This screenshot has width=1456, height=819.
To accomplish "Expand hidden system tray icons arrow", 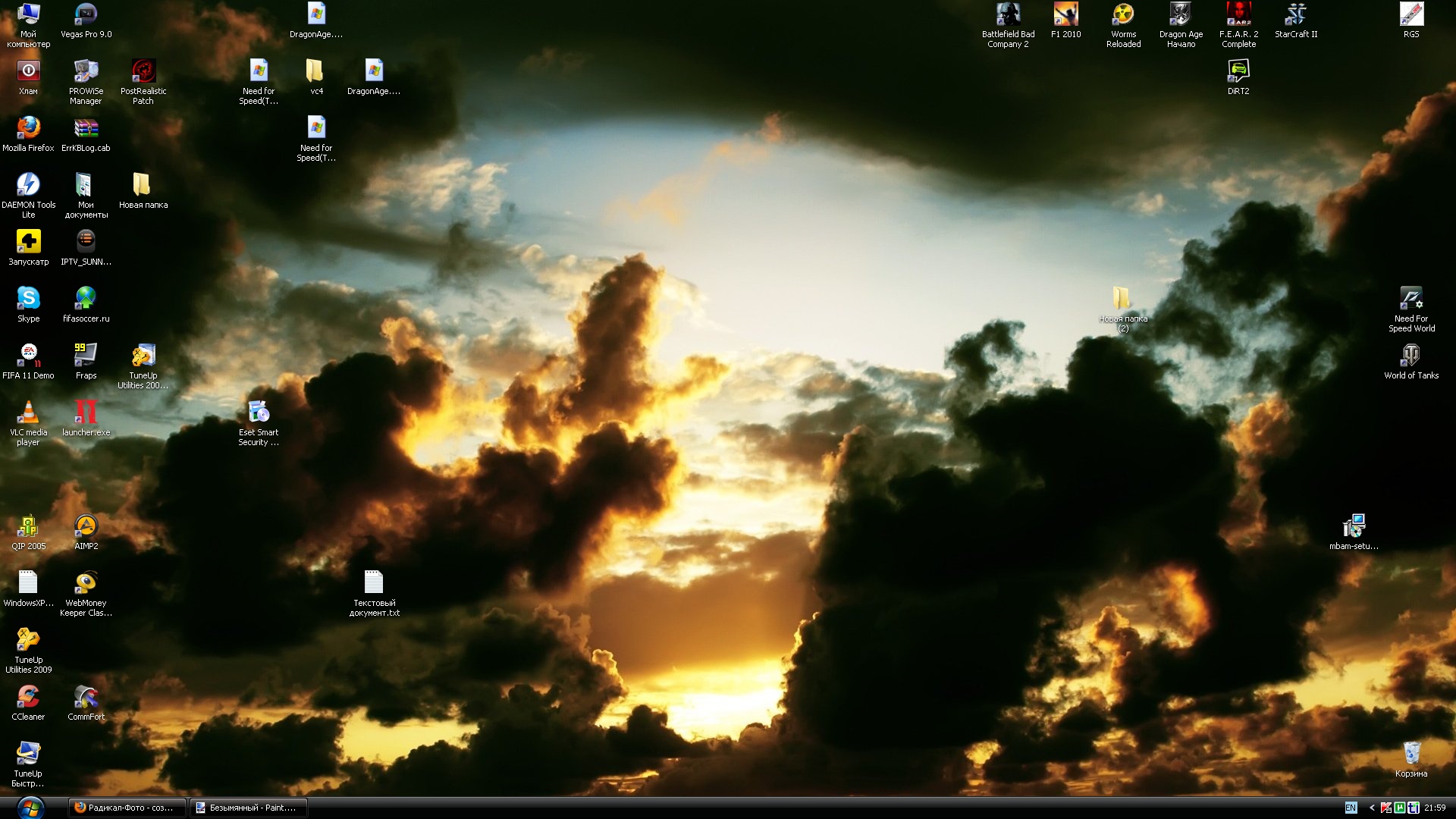I will [x=1371, y=808].
